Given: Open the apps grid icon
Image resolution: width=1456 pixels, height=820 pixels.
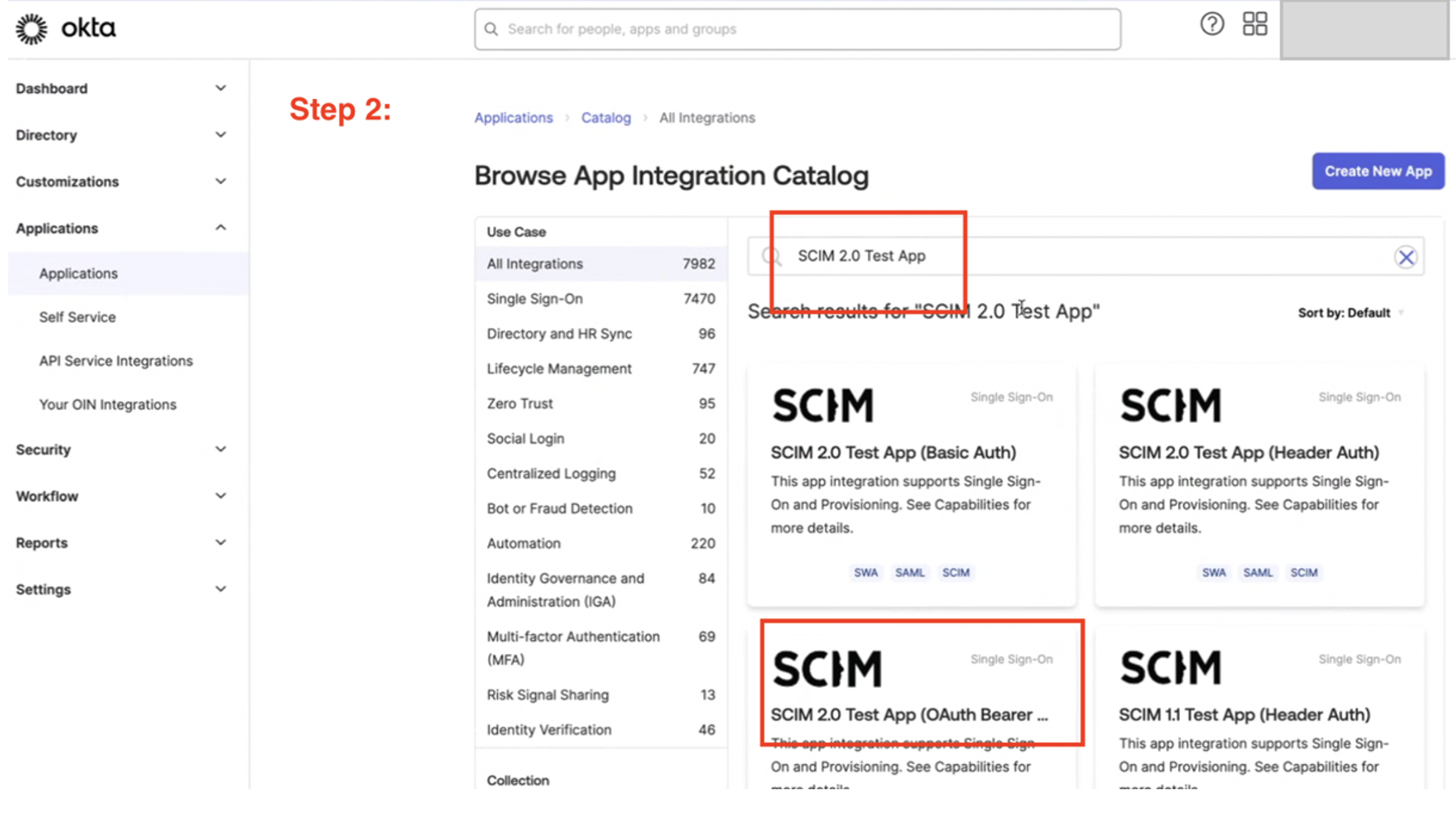Looking at the screenshot, I should coord(1254,24).
